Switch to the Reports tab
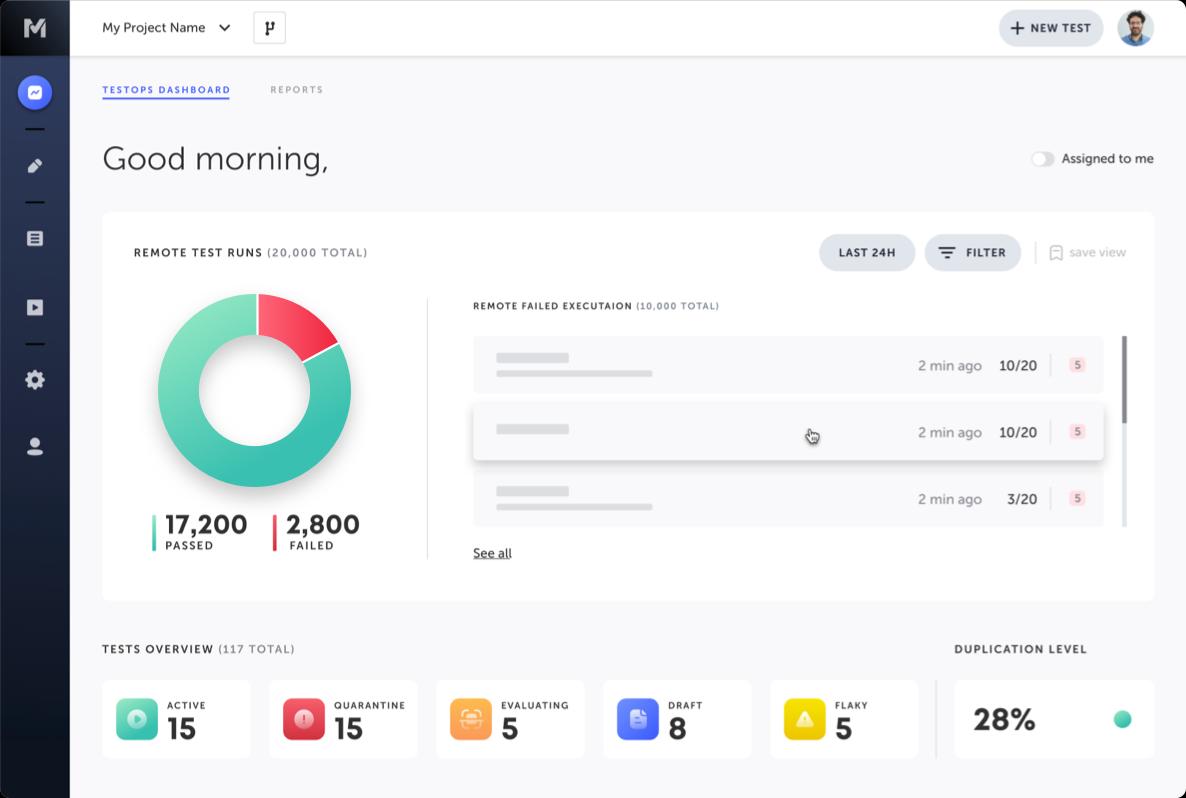Image resolution: width=1186 pixels, height=798 pixels. click(x=296, y=90)
